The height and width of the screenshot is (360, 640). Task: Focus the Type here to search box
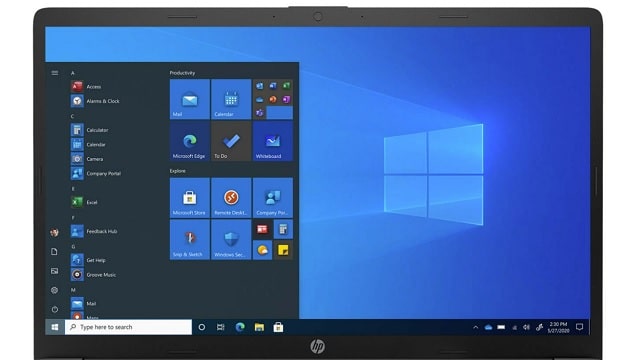(128, 327)
